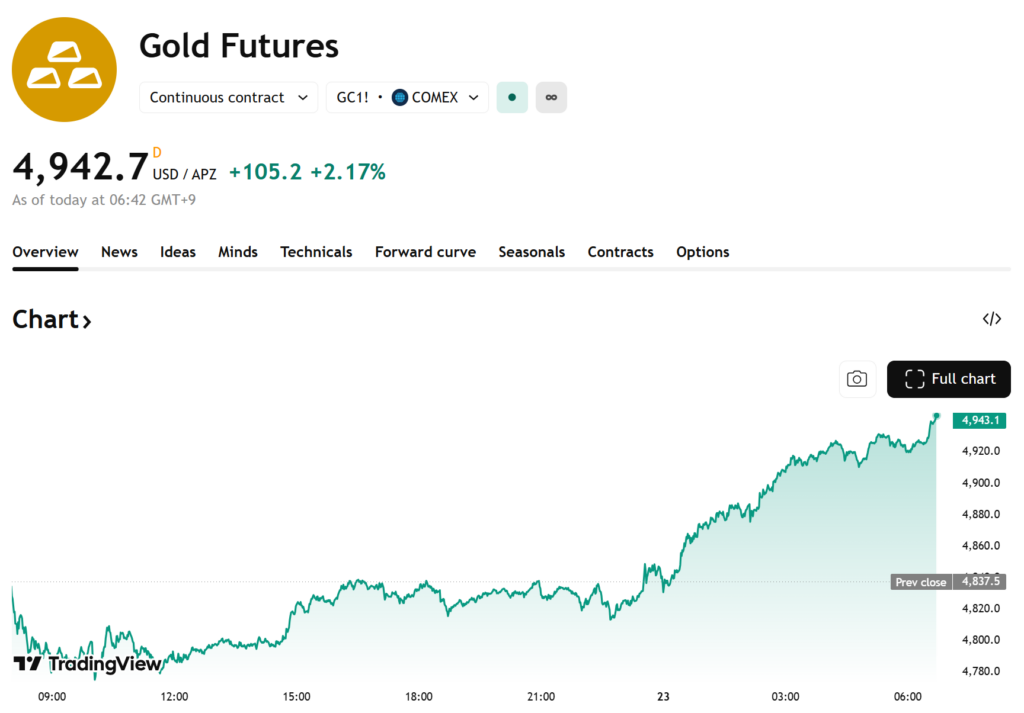Click the chart's latest price dot
This screenshot has width=1024, height=713.
click(x=936, y=416)
